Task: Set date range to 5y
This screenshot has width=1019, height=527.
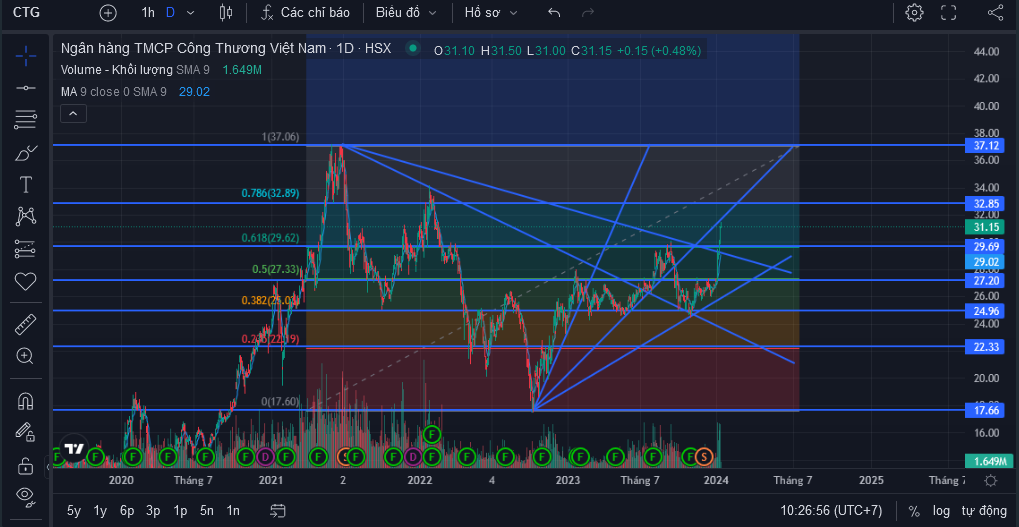Action: 74,511
